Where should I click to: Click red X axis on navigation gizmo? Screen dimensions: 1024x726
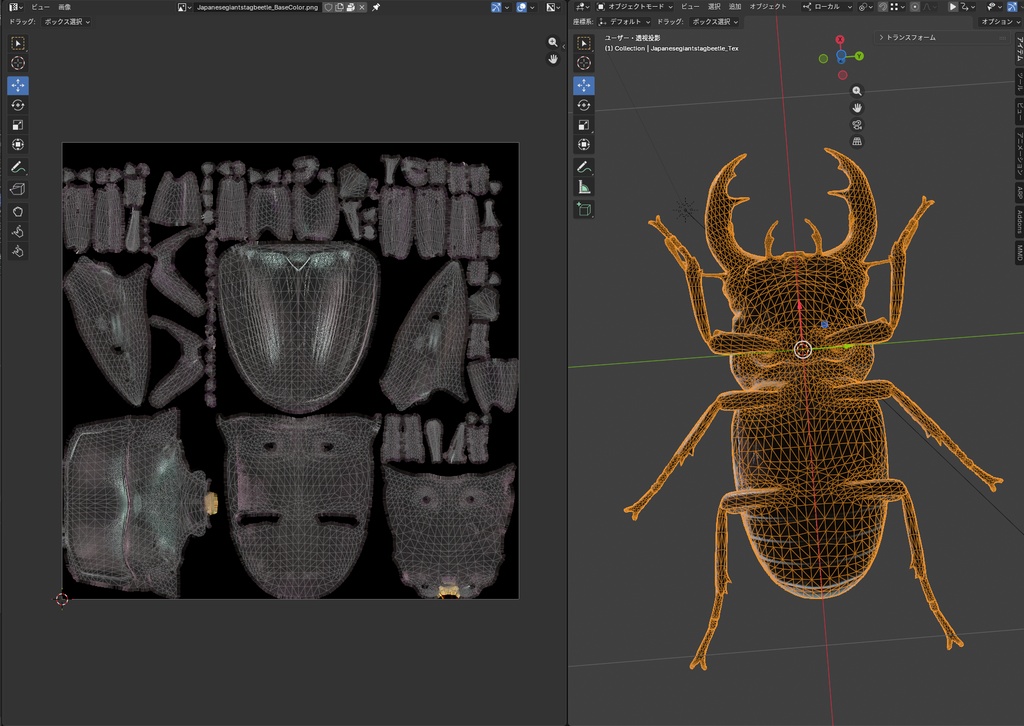point(840,40)
